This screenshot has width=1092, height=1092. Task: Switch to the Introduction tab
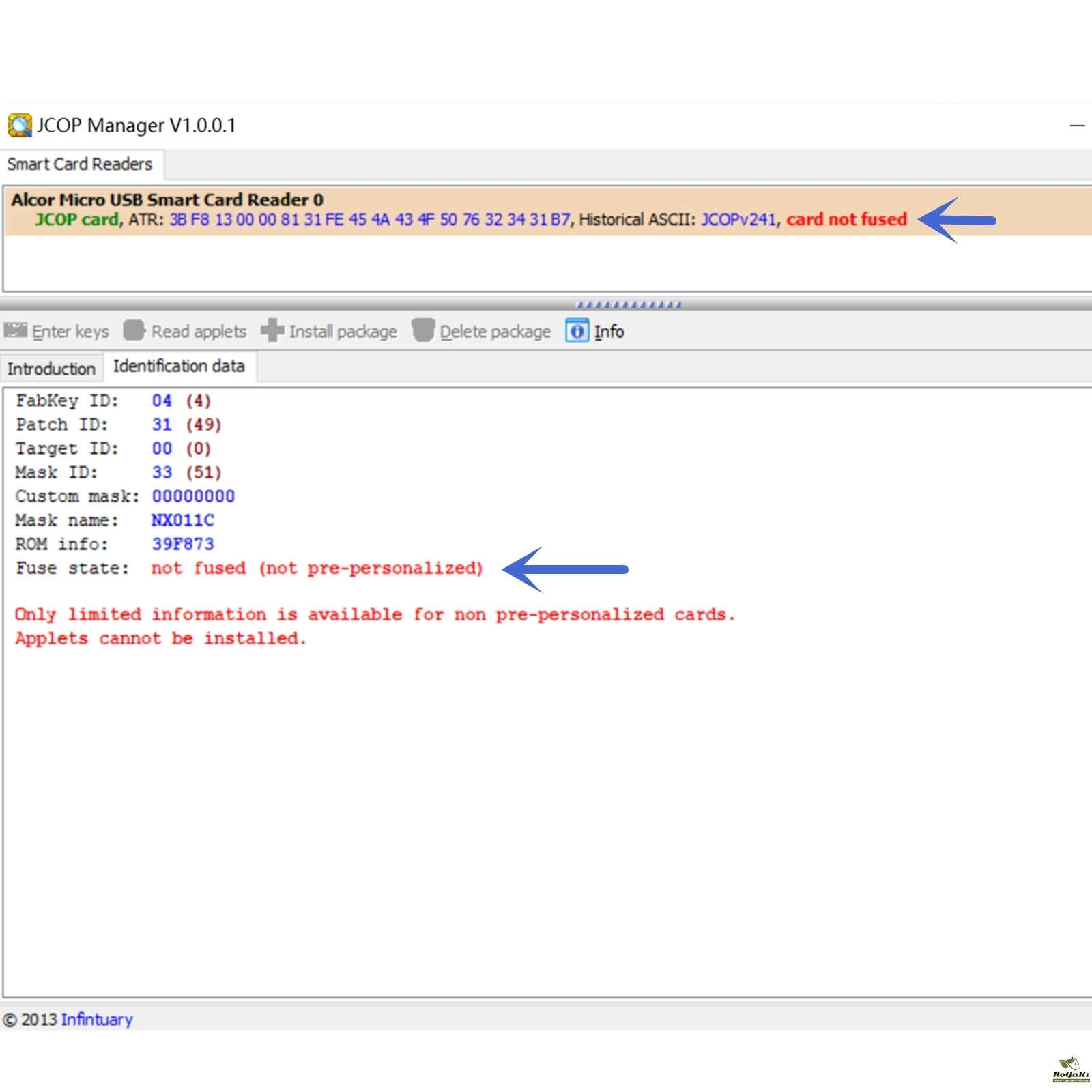click(x=51, y=369)
